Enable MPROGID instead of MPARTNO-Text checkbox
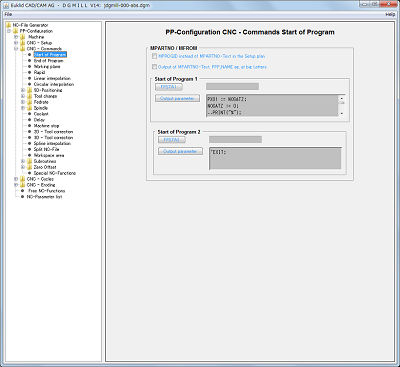 (x=154, y=56)
